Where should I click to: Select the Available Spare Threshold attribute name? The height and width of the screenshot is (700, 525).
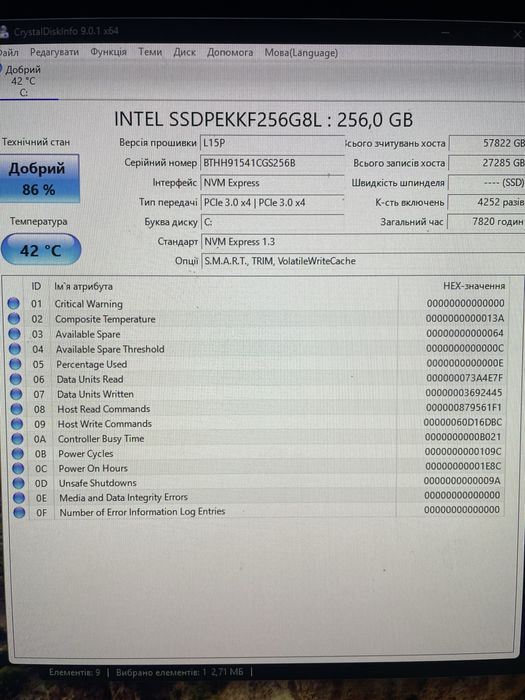tap(110, 349)
